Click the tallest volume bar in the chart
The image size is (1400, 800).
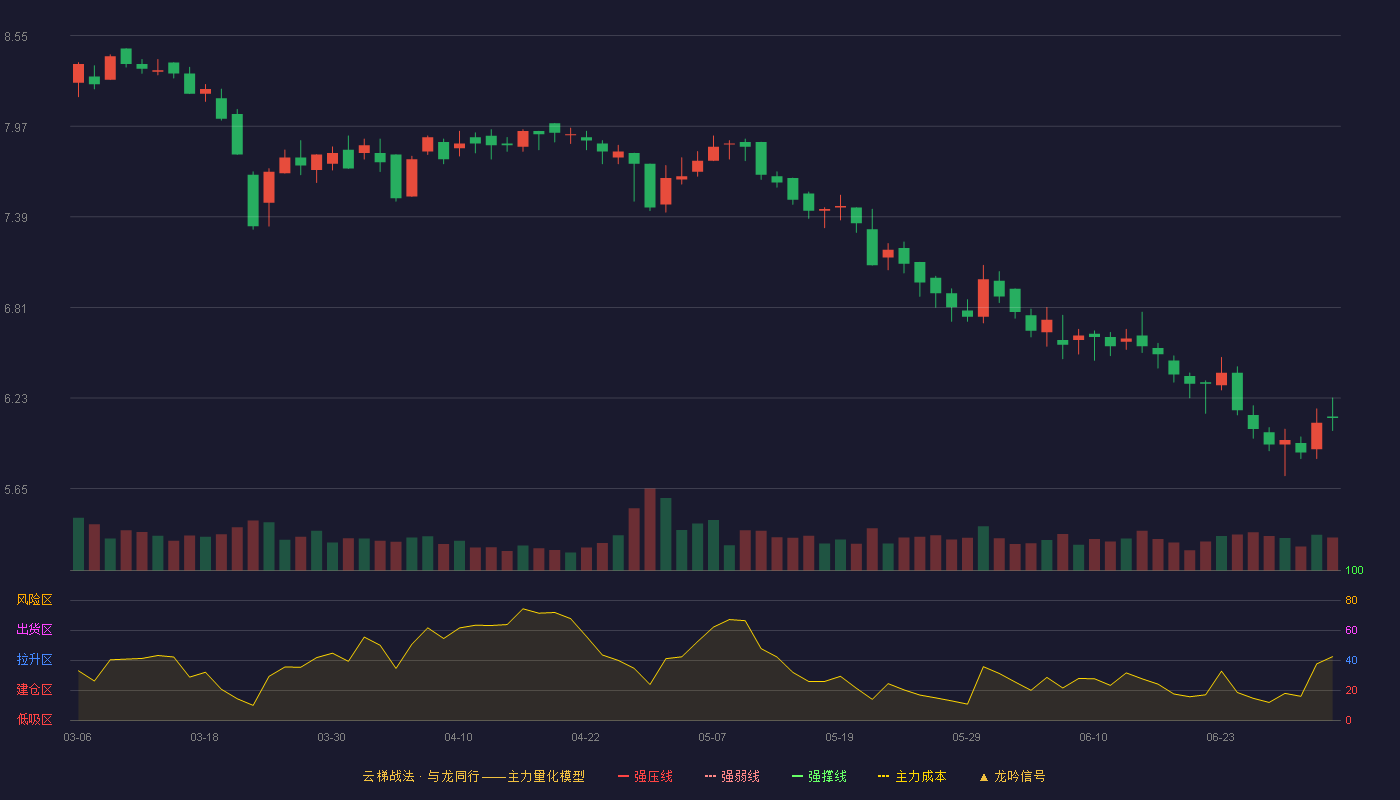tap(650, 529)
